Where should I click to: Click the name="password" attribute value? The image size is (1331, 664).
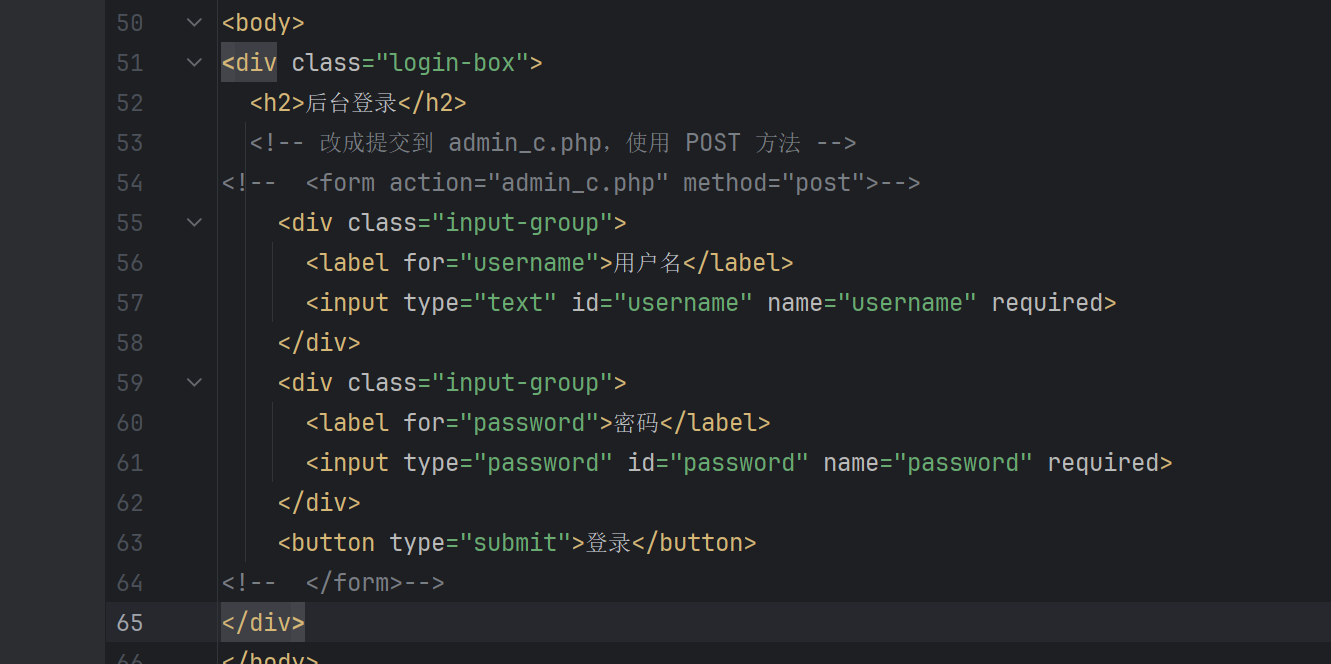click(963, 463)
